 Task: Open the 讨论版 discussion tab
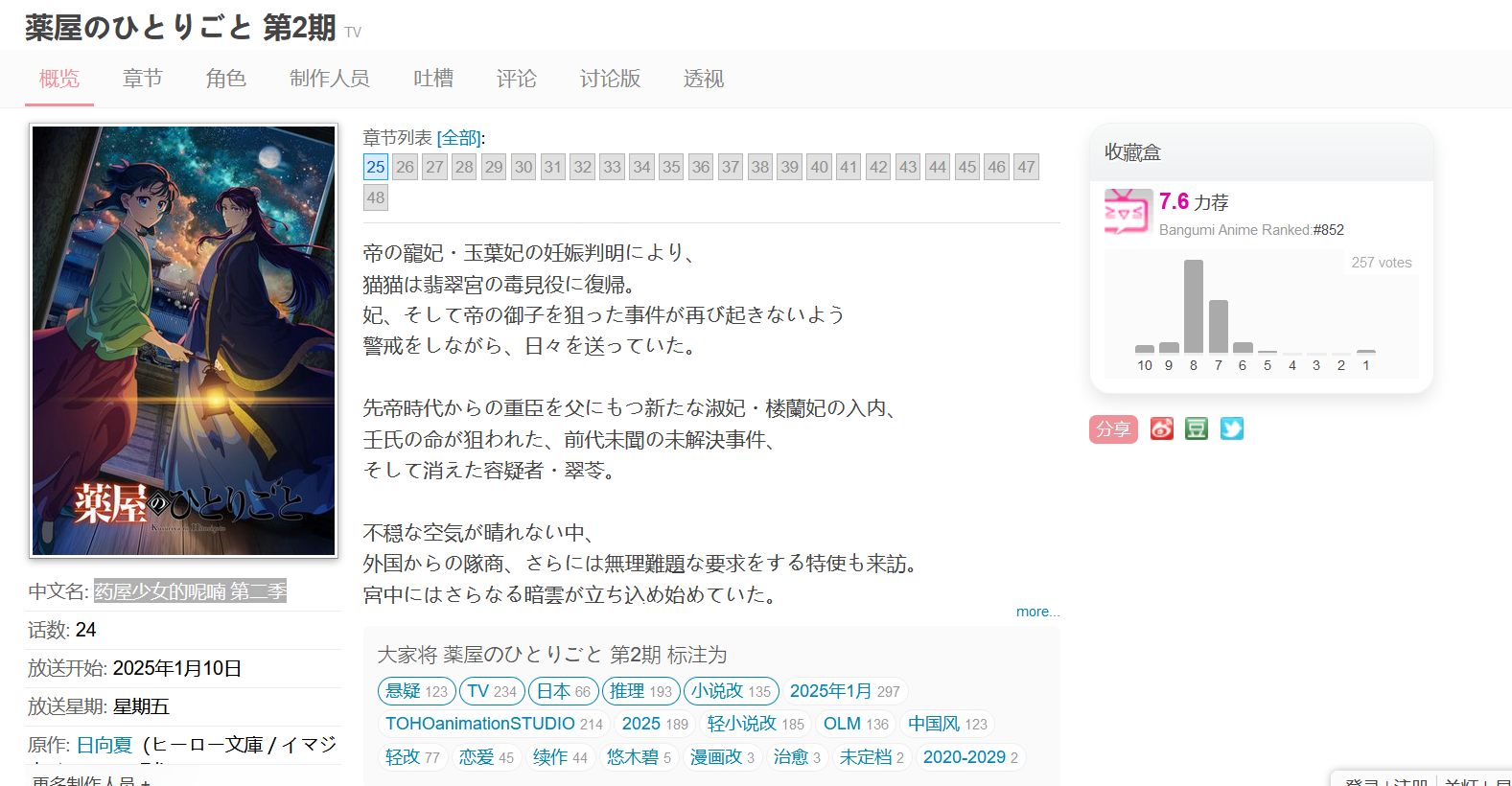point(610,79)
